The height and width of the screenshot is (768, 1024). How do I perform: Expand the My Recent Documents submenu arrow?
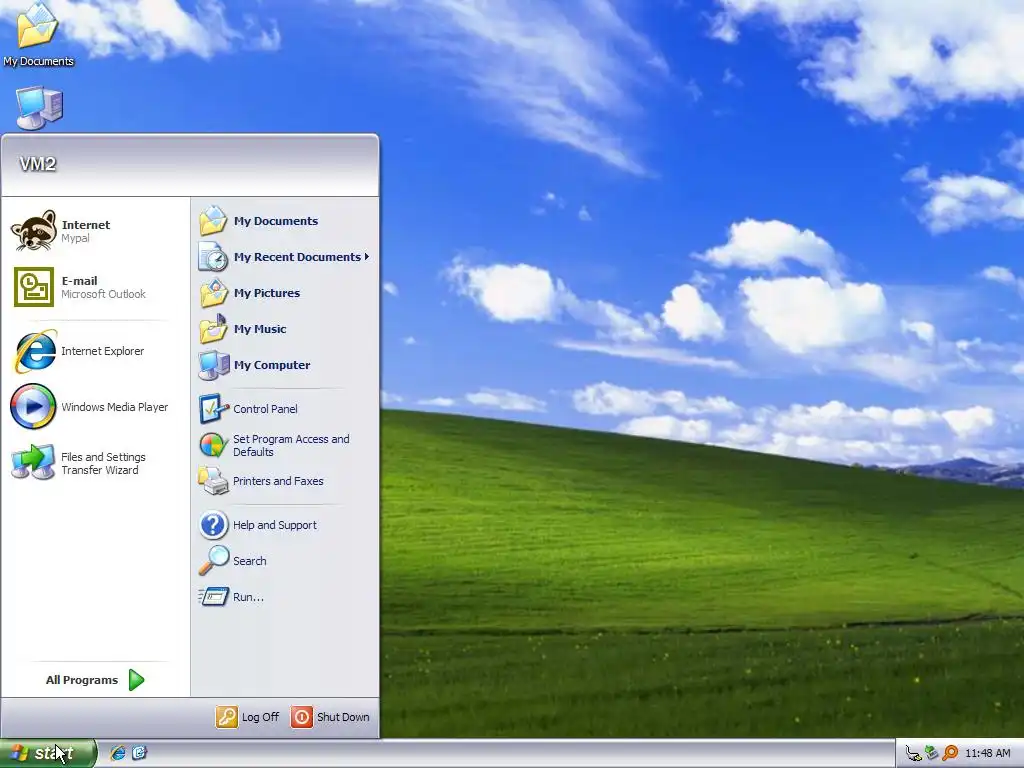(367, 257)
